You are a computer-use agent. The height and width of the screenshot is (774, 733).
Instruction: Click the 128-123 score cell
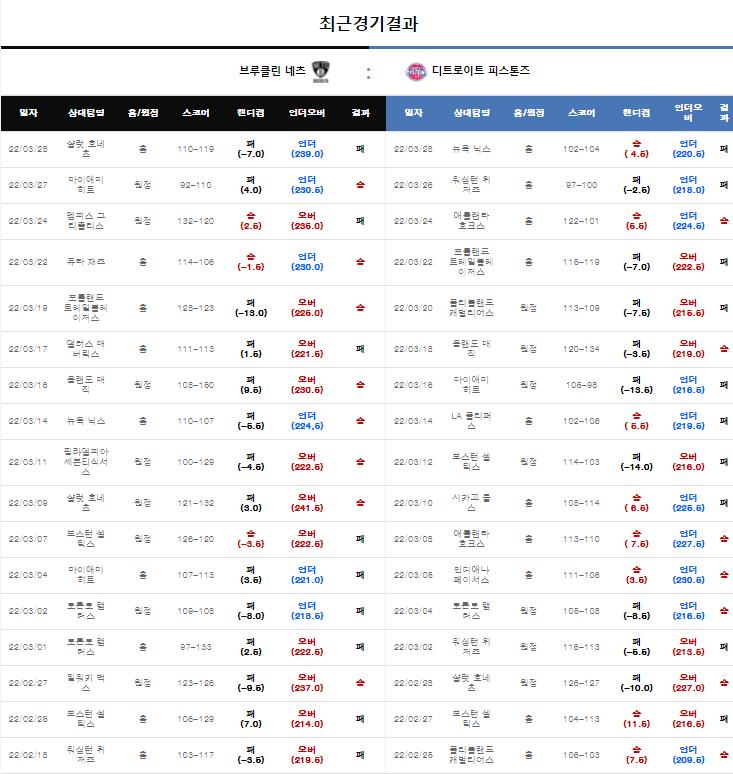click(x=195, y=308)
